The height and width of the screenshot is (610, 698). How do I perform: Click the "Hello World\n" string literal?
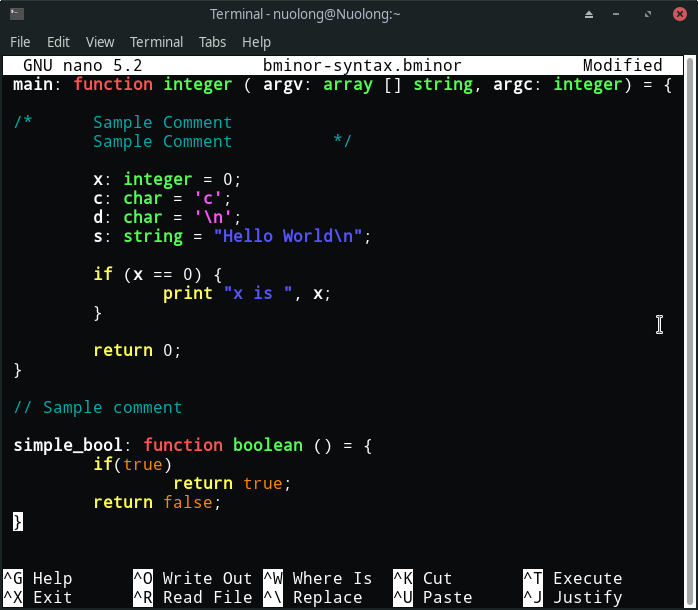click(288, 236)
